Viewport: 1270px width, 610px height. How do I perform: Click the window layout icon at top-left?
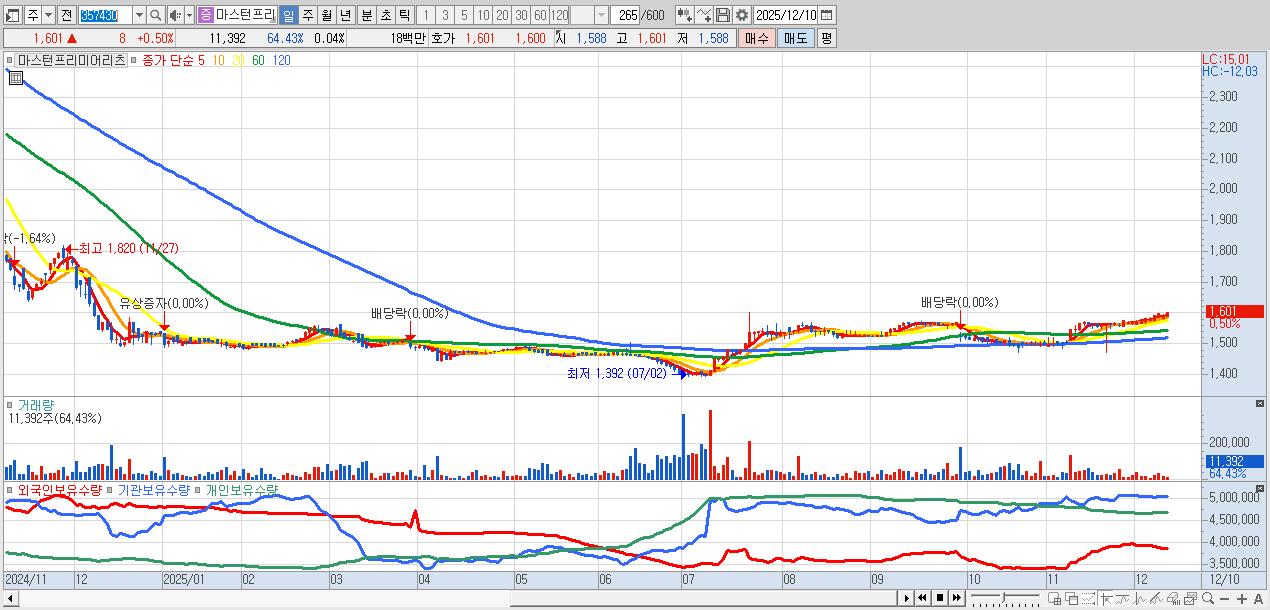[x=12, y=15]
